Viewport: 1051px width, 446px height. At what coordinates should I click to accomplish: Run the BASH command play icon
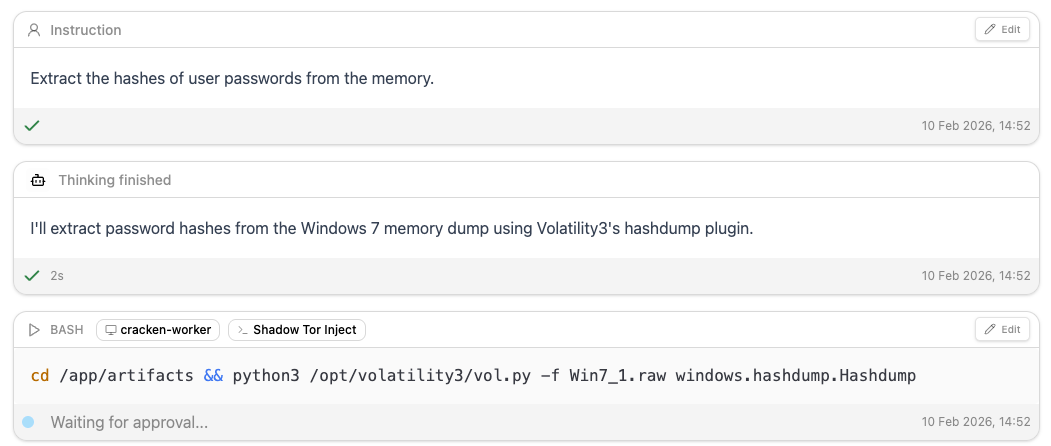coord(34,330)
